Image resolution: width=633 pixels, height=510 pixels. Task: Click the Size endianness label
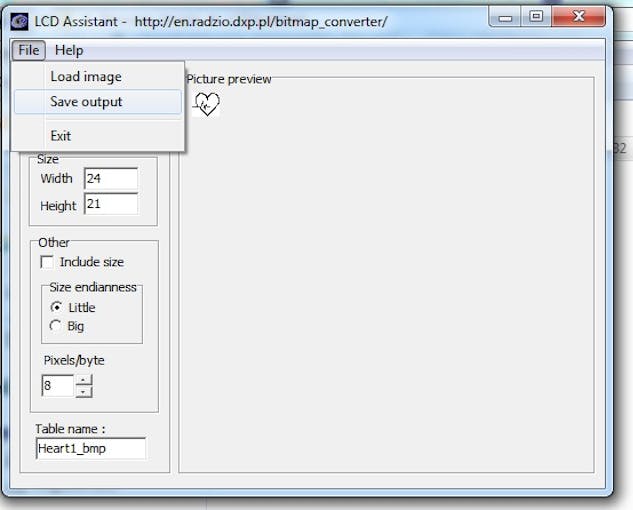click(93, 287)
